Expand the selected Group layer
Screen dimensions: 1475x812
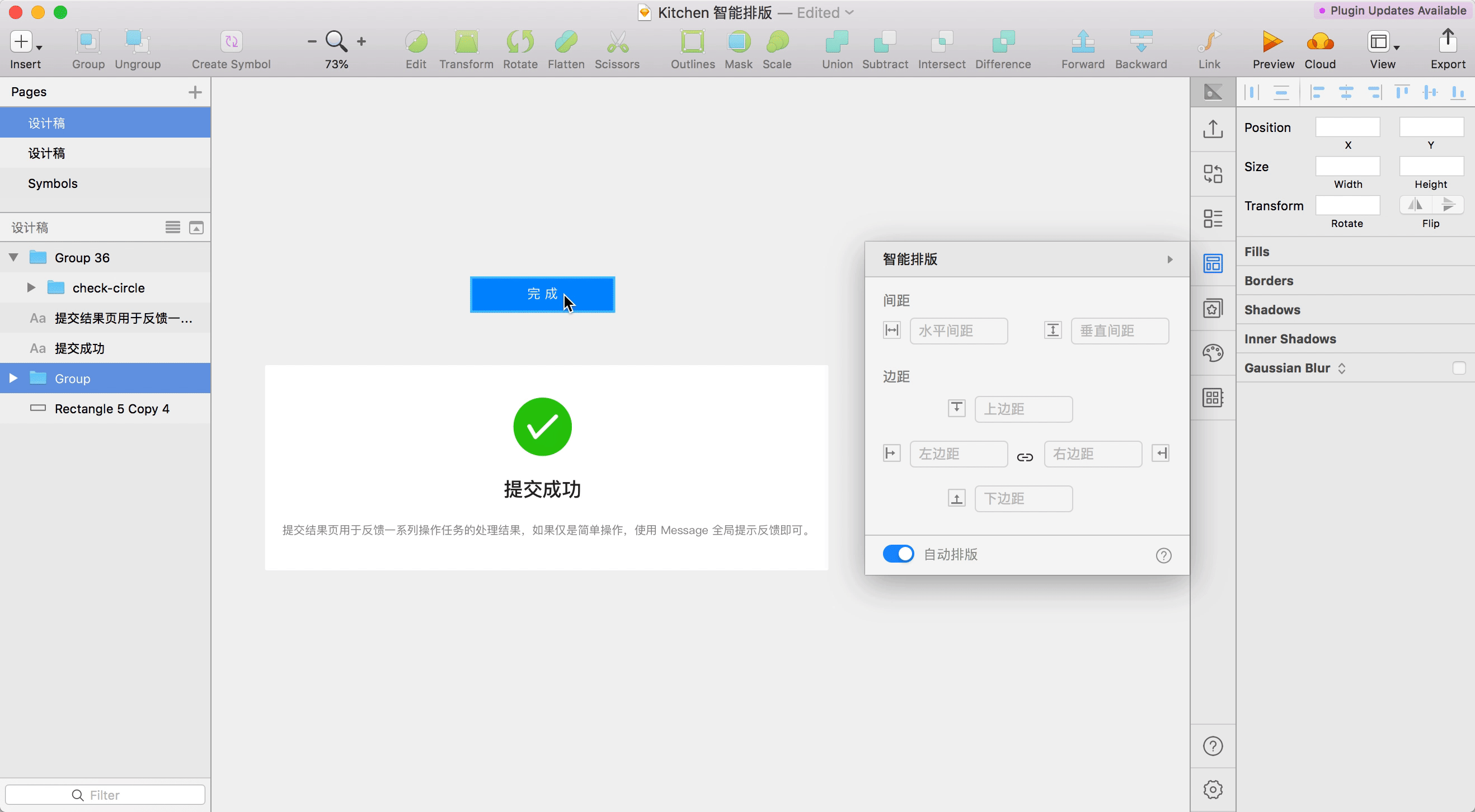click(13, 378)
